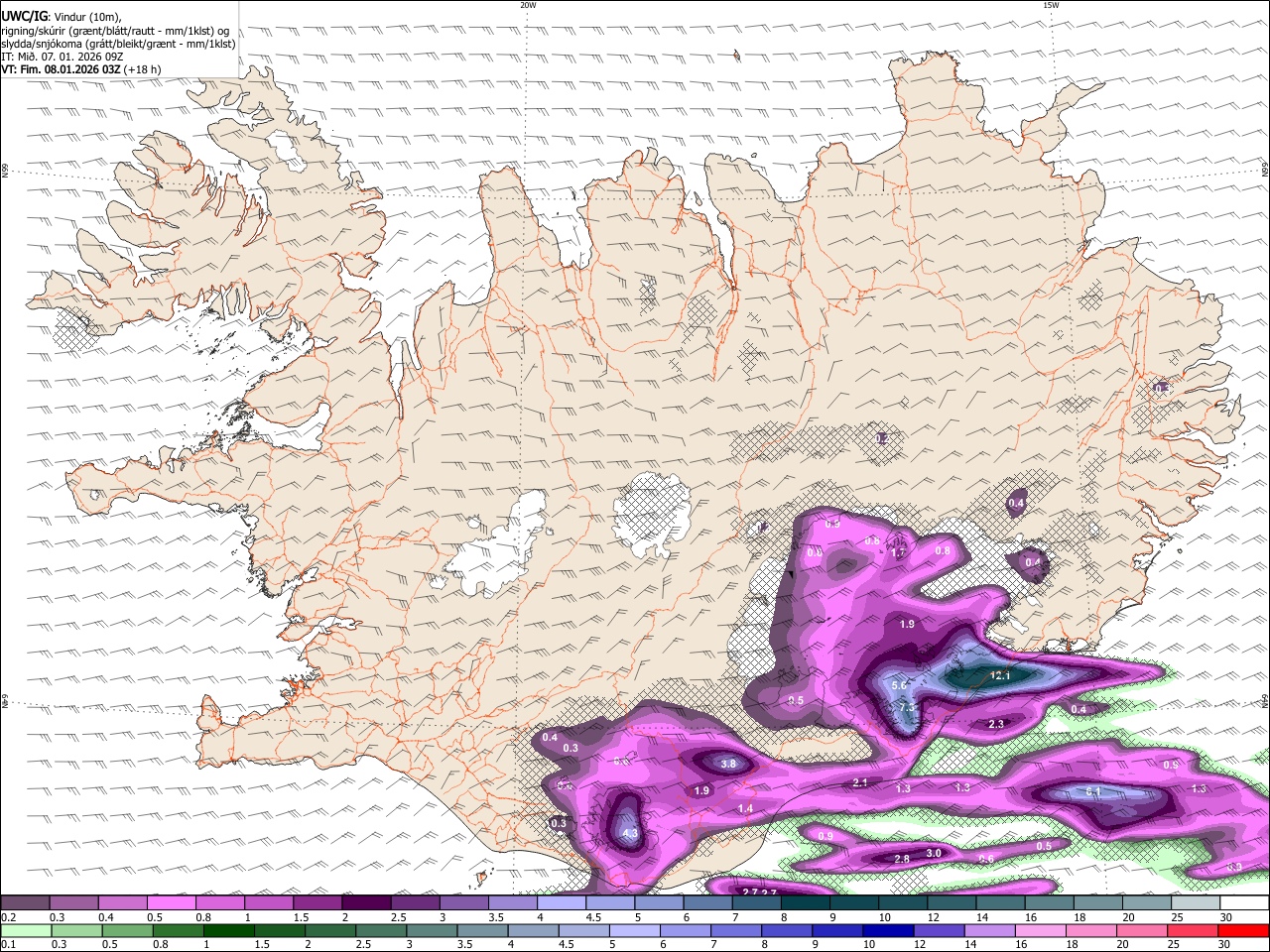Click the 0.4 label in upper legend row
The height and width of the screenshot is (952, 1270).
pyautogui.click(x=105, y=917)
